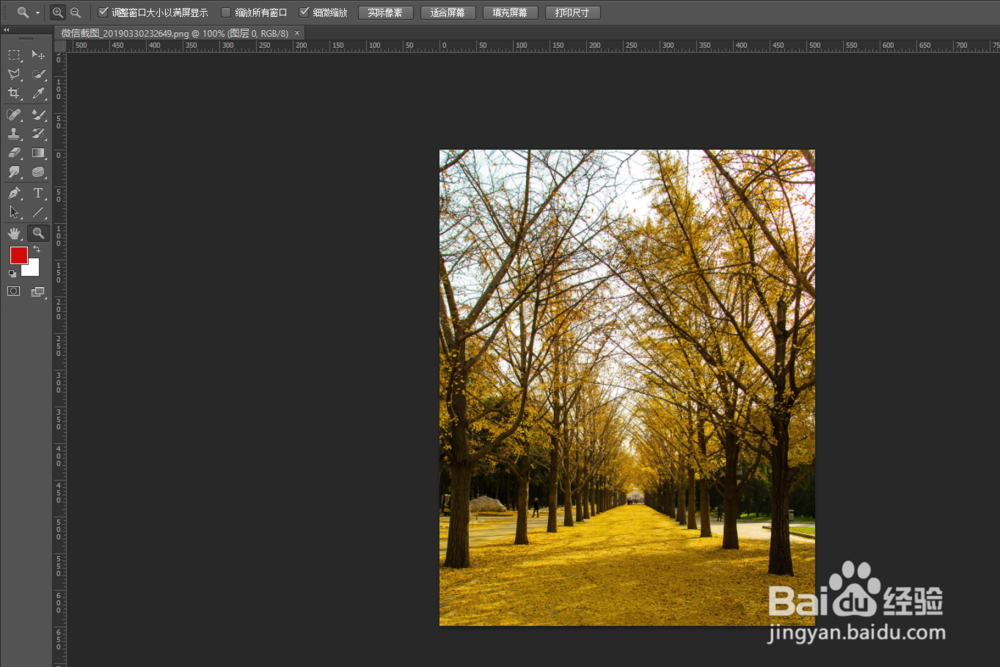Viewport: 1000px width, 667px height.
Task: Click the ginkgo tree avenue image canvas
Action: click(x=627, y=388)
